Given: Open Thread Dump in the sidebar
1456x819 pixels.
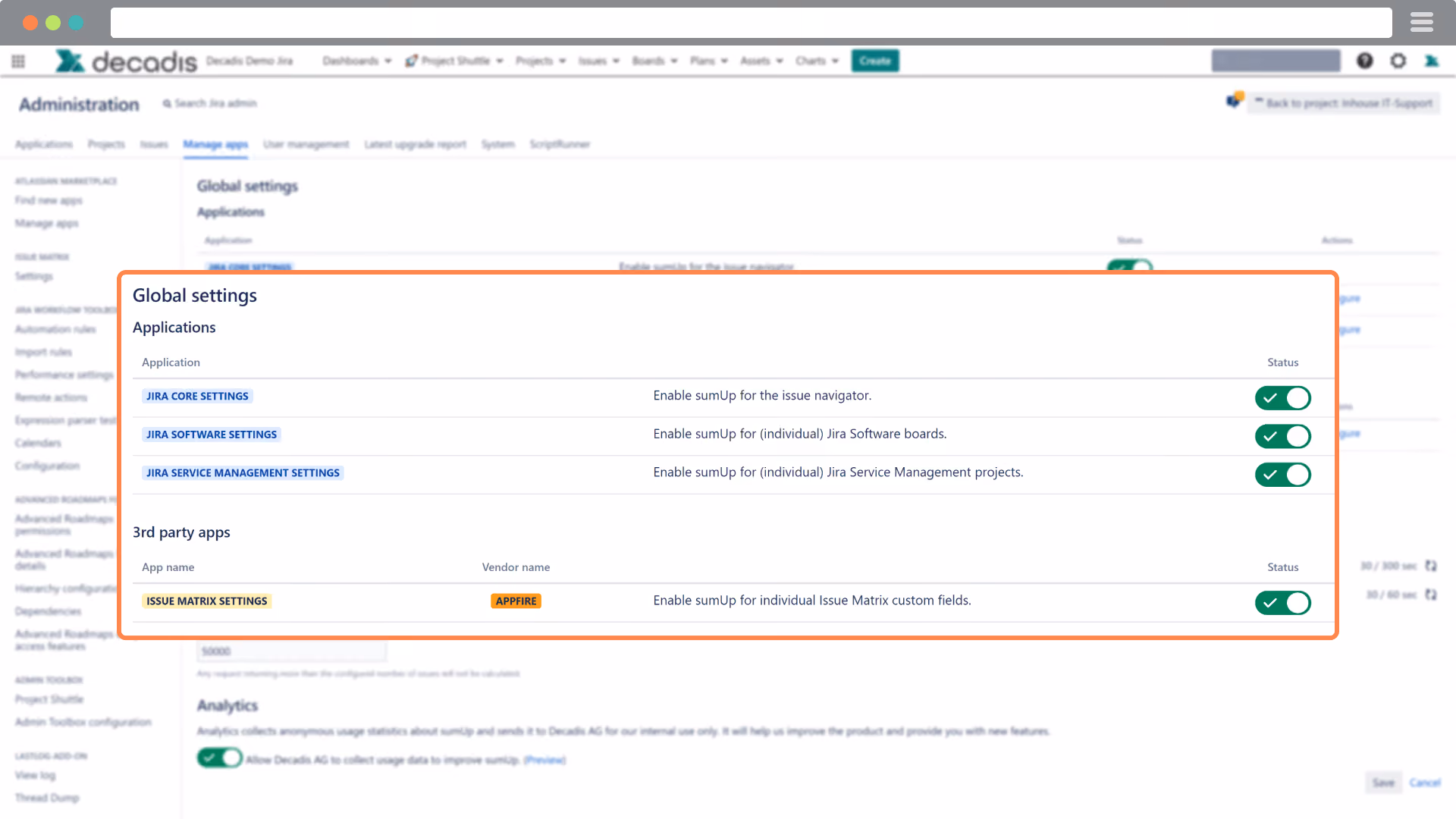Looking at the screenshot, I should pyautogui.click(x=47, y=798).
